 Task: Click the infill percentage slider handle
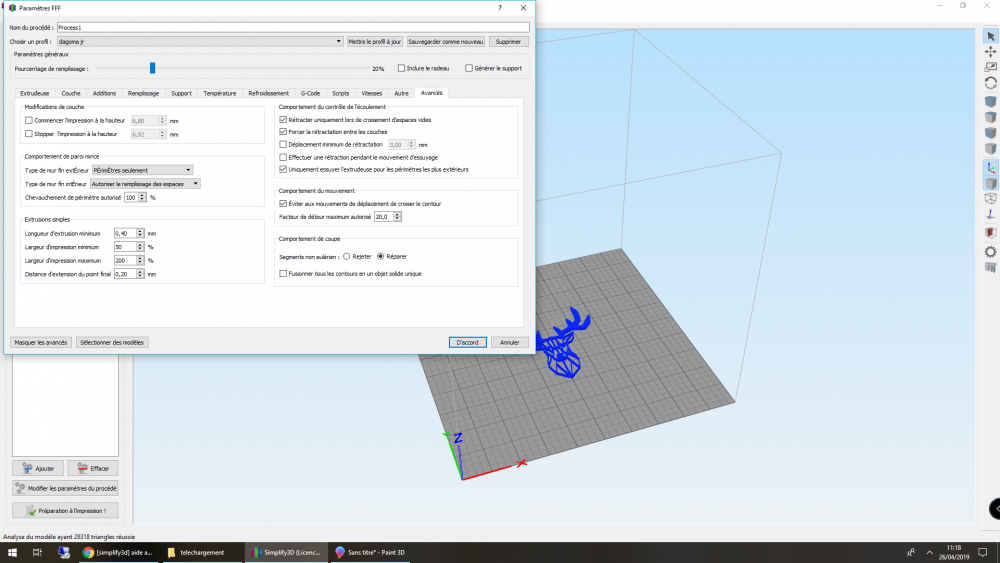coord(152,68)
